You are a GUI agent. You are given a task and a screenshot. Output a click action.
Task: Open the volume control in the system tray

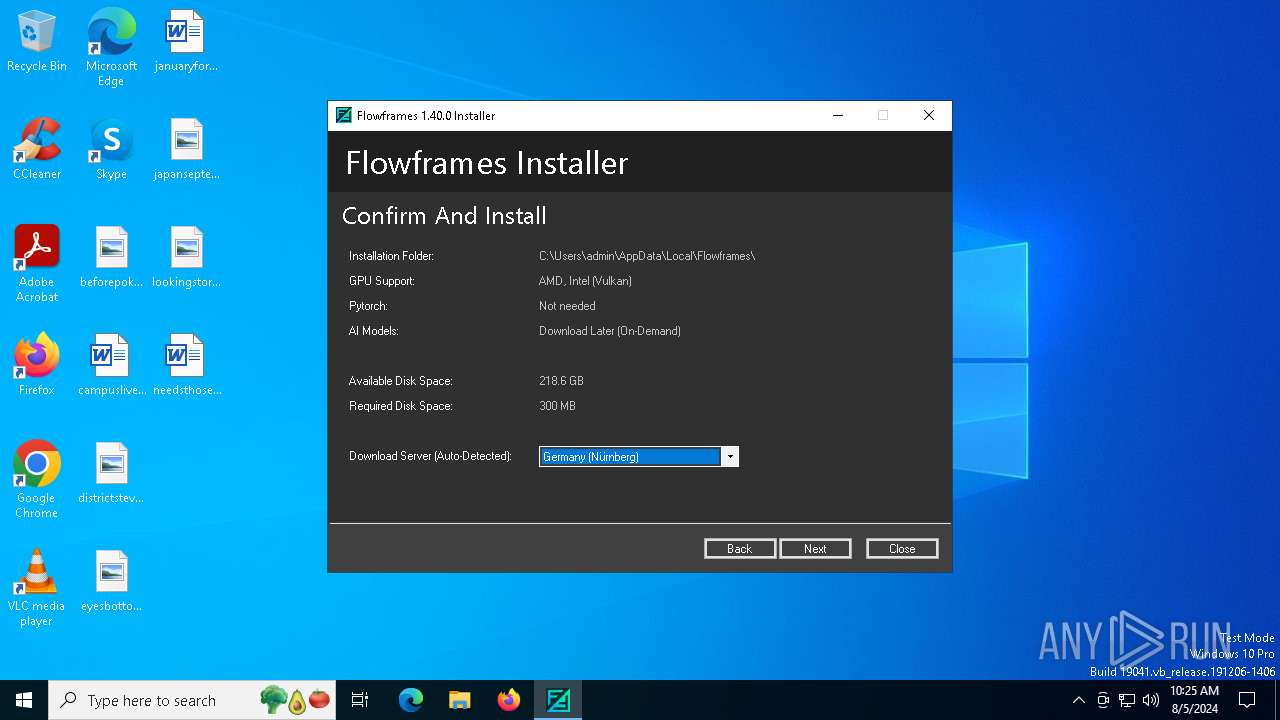click(x=1151, y=700)
